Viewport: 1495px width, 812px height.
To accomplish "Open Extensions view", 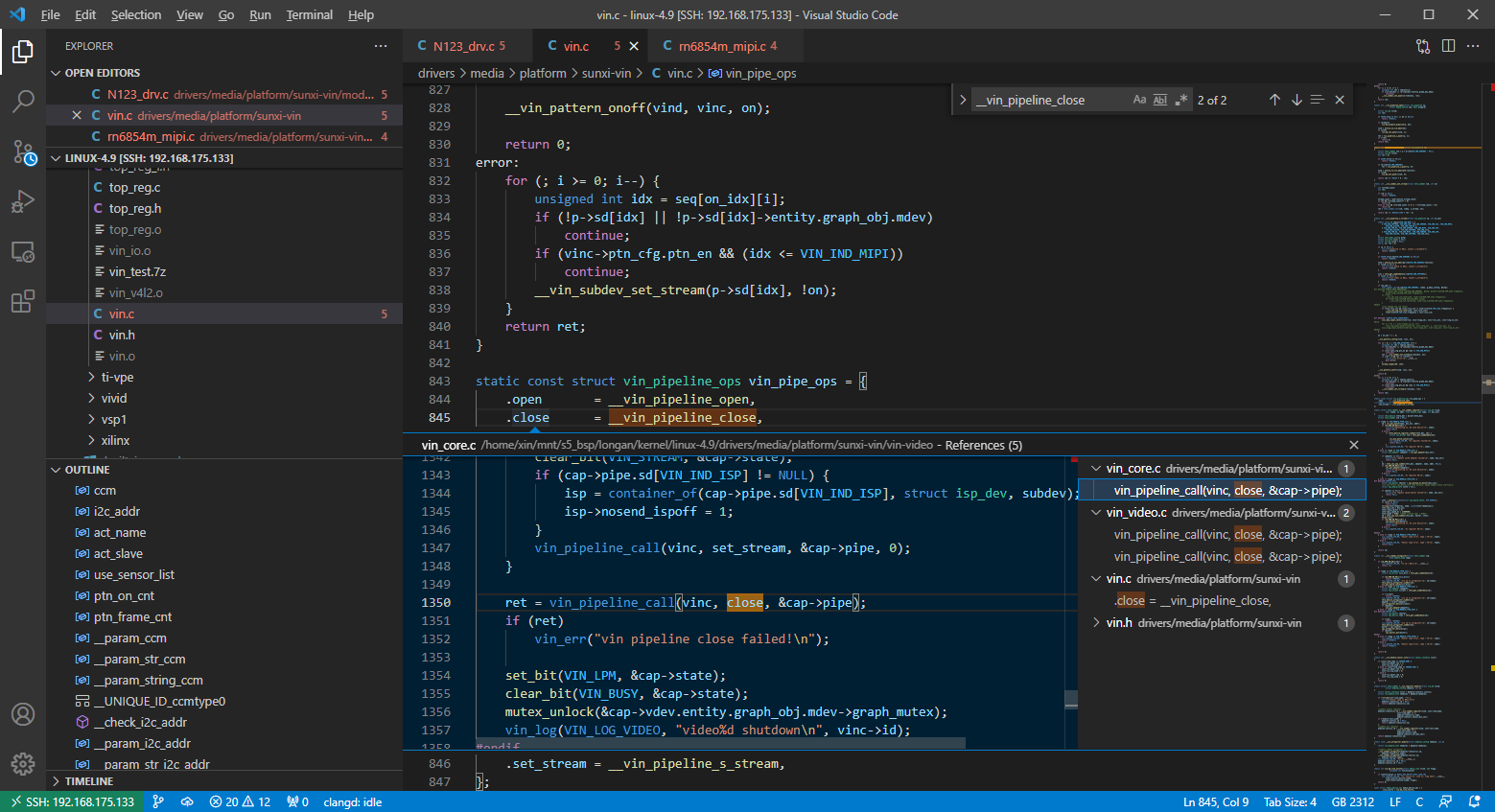I will click(23, 302).
